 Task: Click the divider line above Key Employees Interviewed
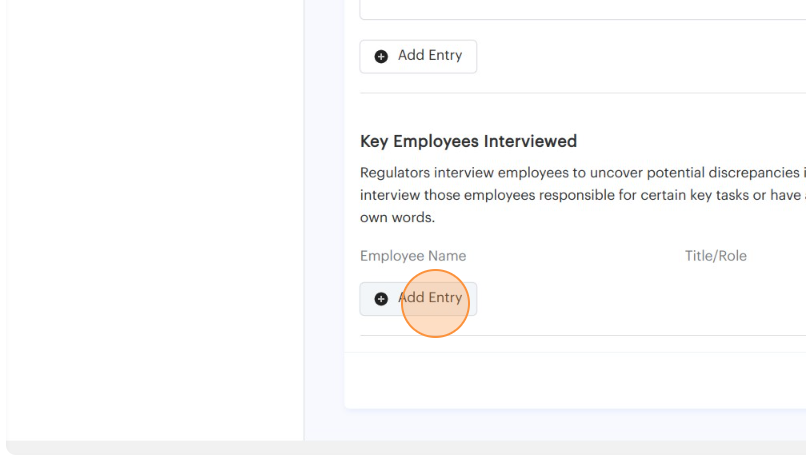(x=582, y=93)
